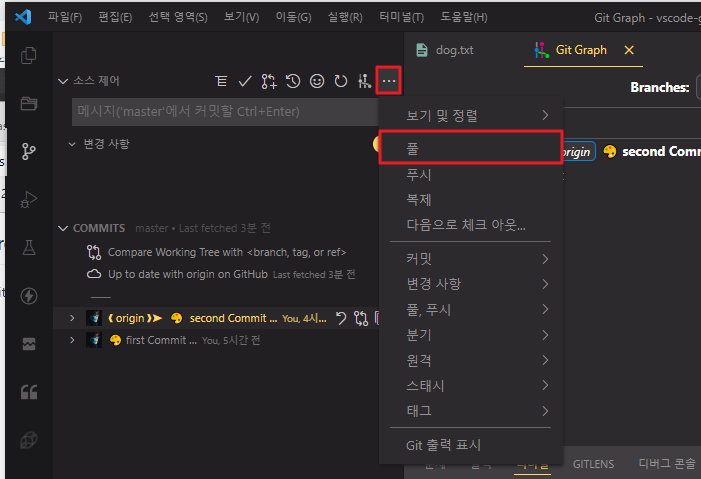Select 풀 from the context menu
The width and height of the screenshot is (701, 479).
tap(471, 148)
